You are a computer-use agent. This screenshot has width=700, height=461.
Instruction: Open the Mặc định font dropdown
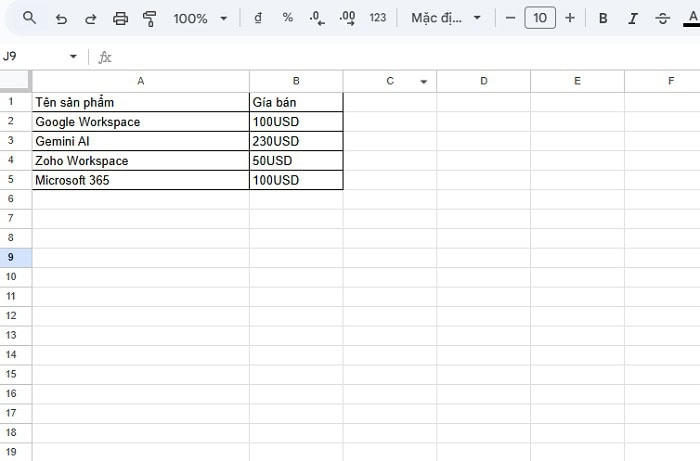coord(446,18)
